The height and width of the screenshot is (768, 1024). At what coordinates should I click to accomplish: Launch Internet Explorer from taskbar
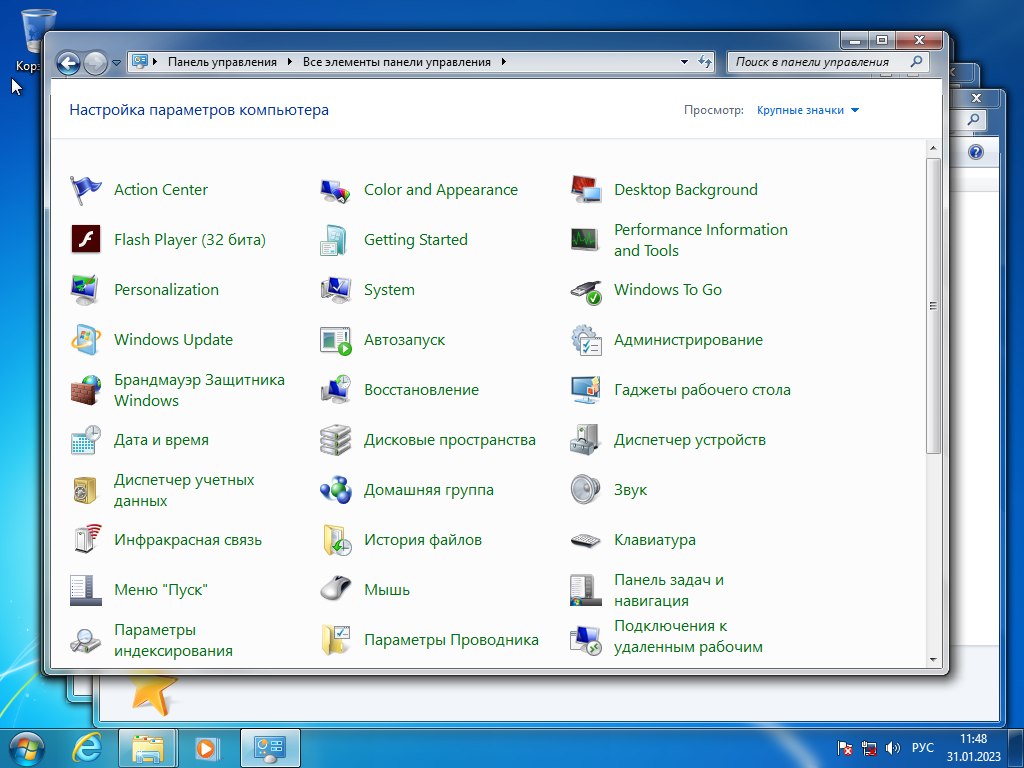click(88, 748)
